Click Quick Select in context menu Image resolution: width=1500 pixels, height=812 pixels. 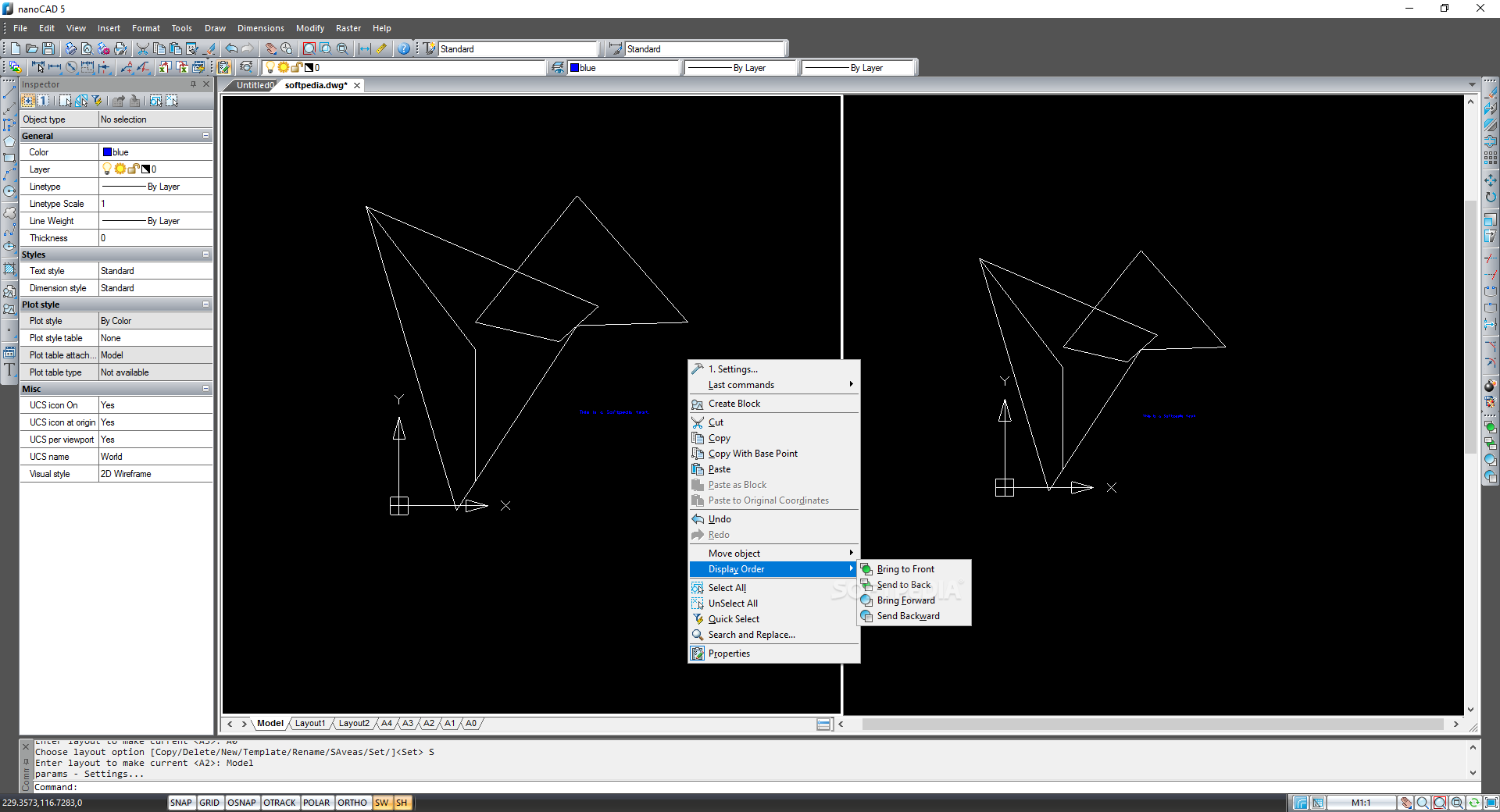click(x=773, y=619)
